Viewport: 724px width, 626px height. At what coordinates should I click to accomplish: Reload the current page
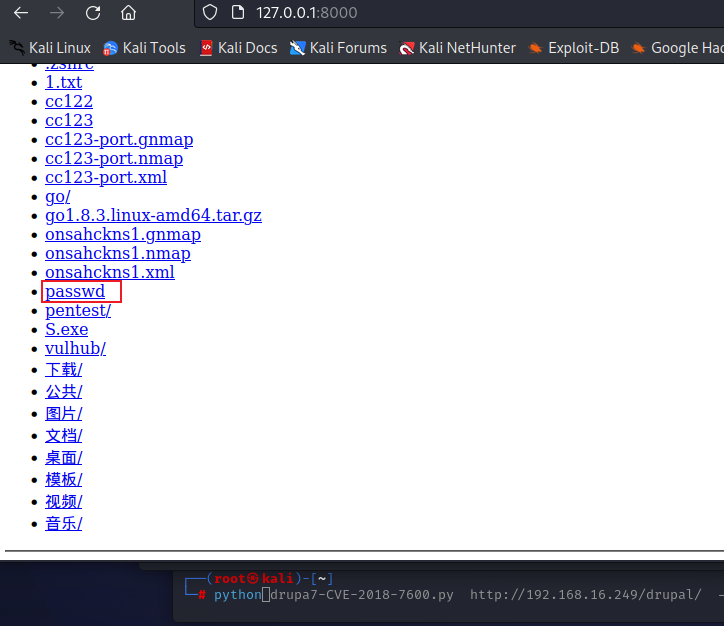(x=93, y=12)
